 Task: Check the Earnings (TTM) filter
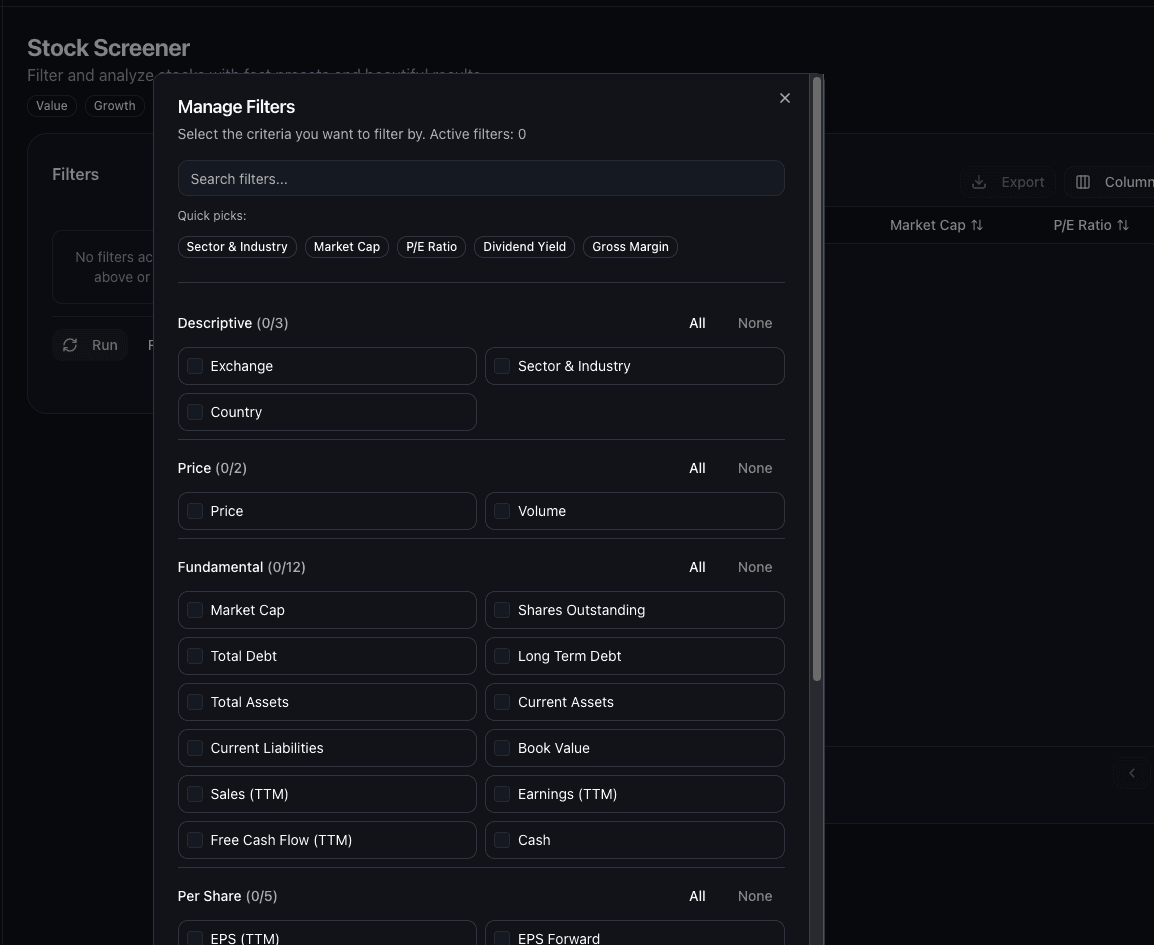pyautogui.click(x=501, y=794)
